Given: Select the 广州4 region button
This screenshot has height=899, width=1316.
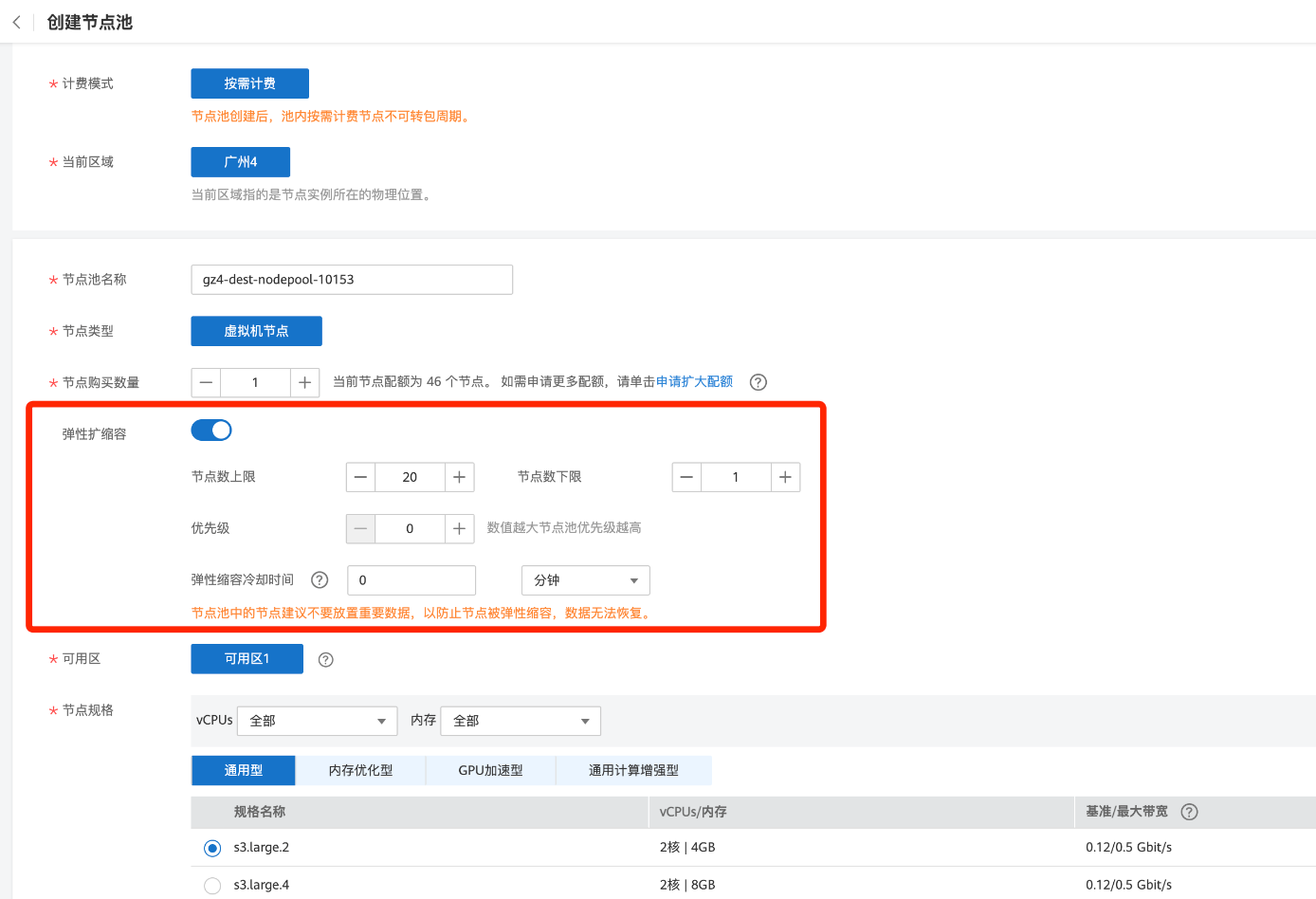Looking at the screenshot, I should coord(241,162).
